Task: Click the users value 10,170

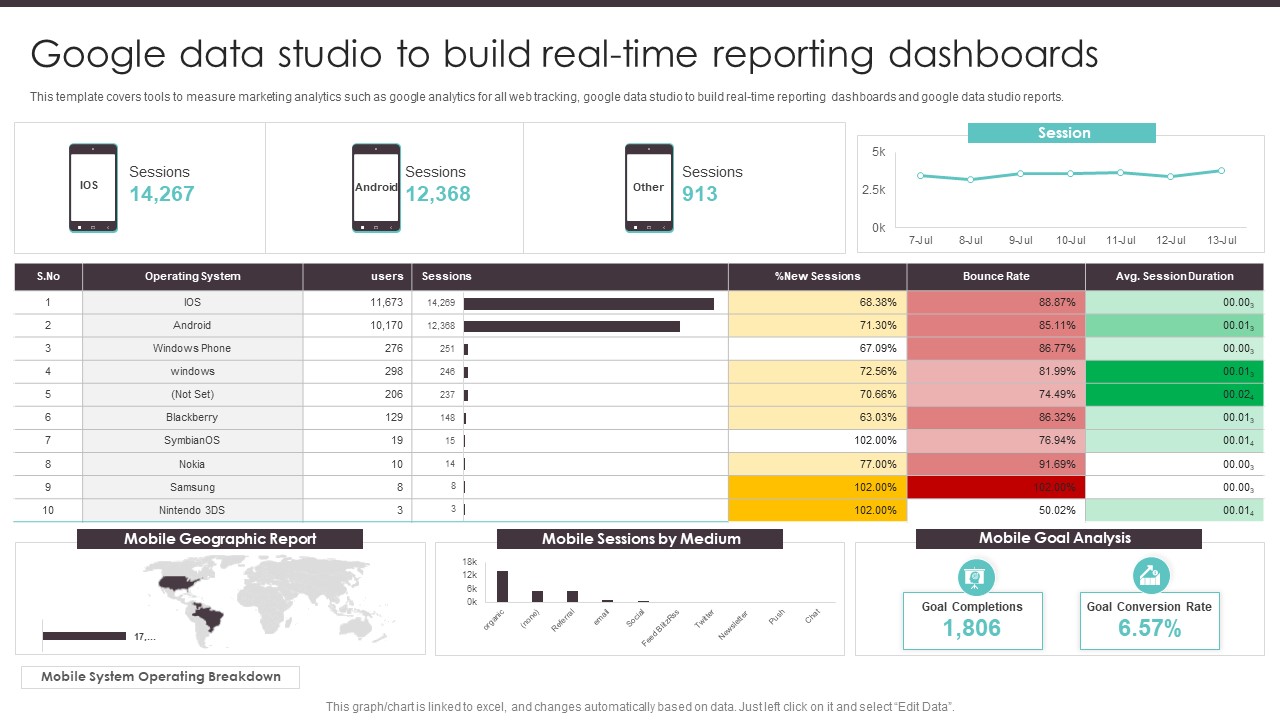Action: click(x=386, y=325)
